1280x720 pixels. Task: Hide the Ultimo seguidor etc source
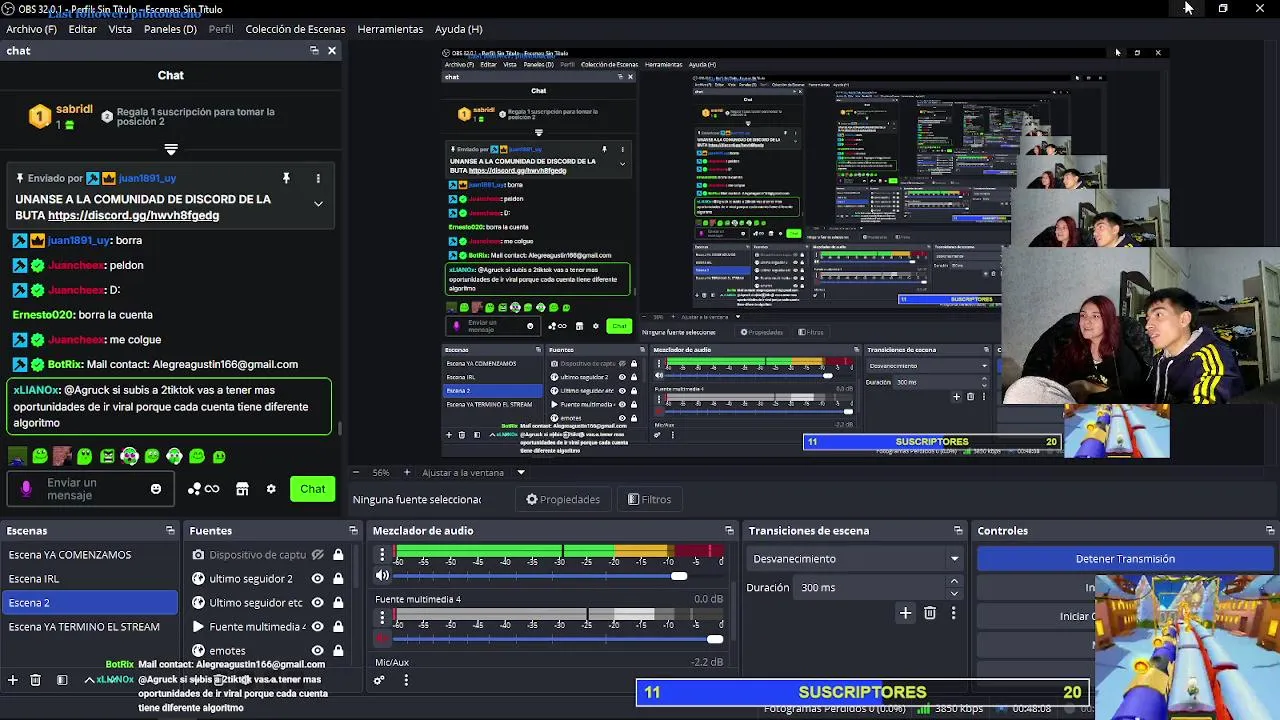click(317, 603)
